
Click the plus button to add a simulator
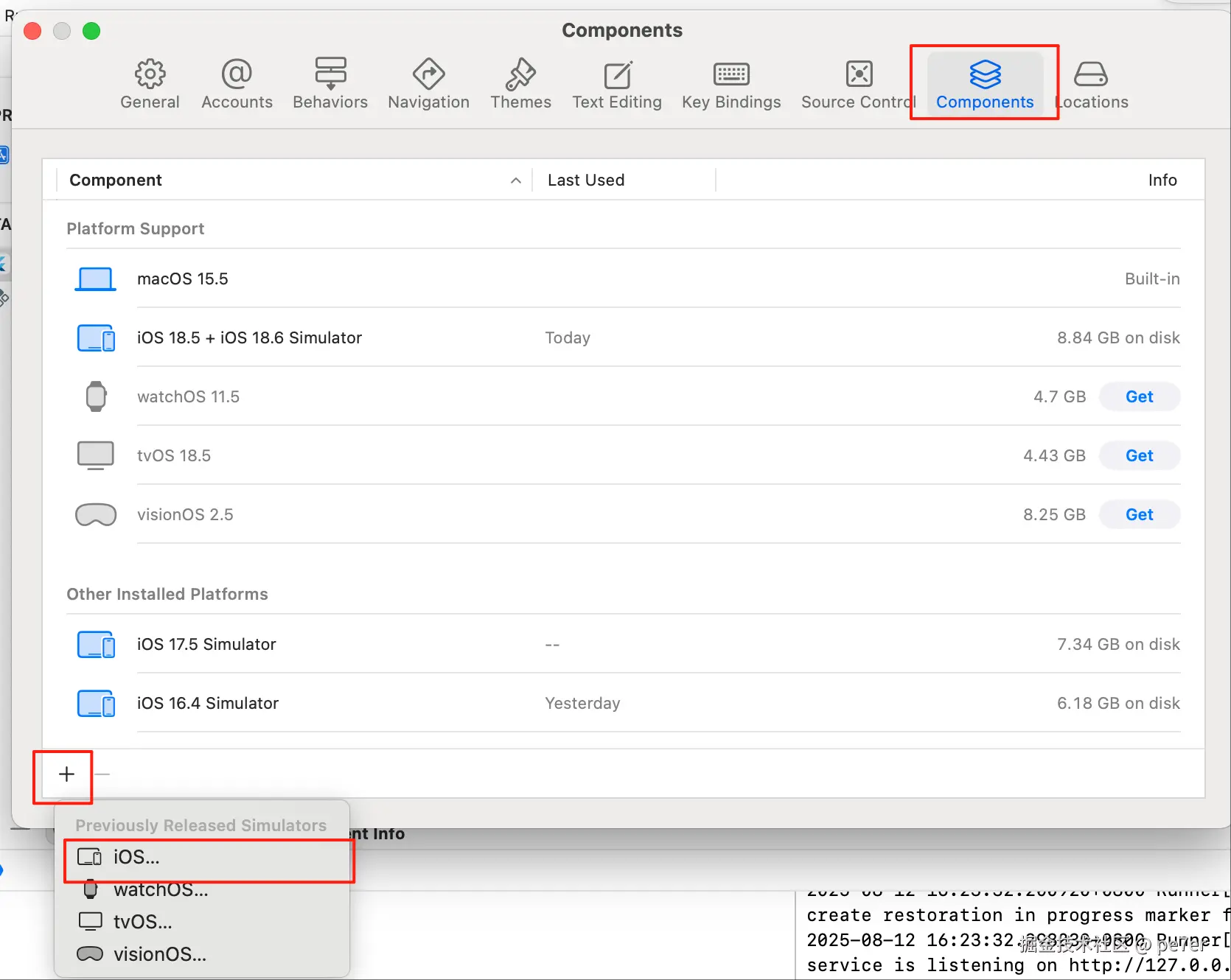[x=66, y=774]
